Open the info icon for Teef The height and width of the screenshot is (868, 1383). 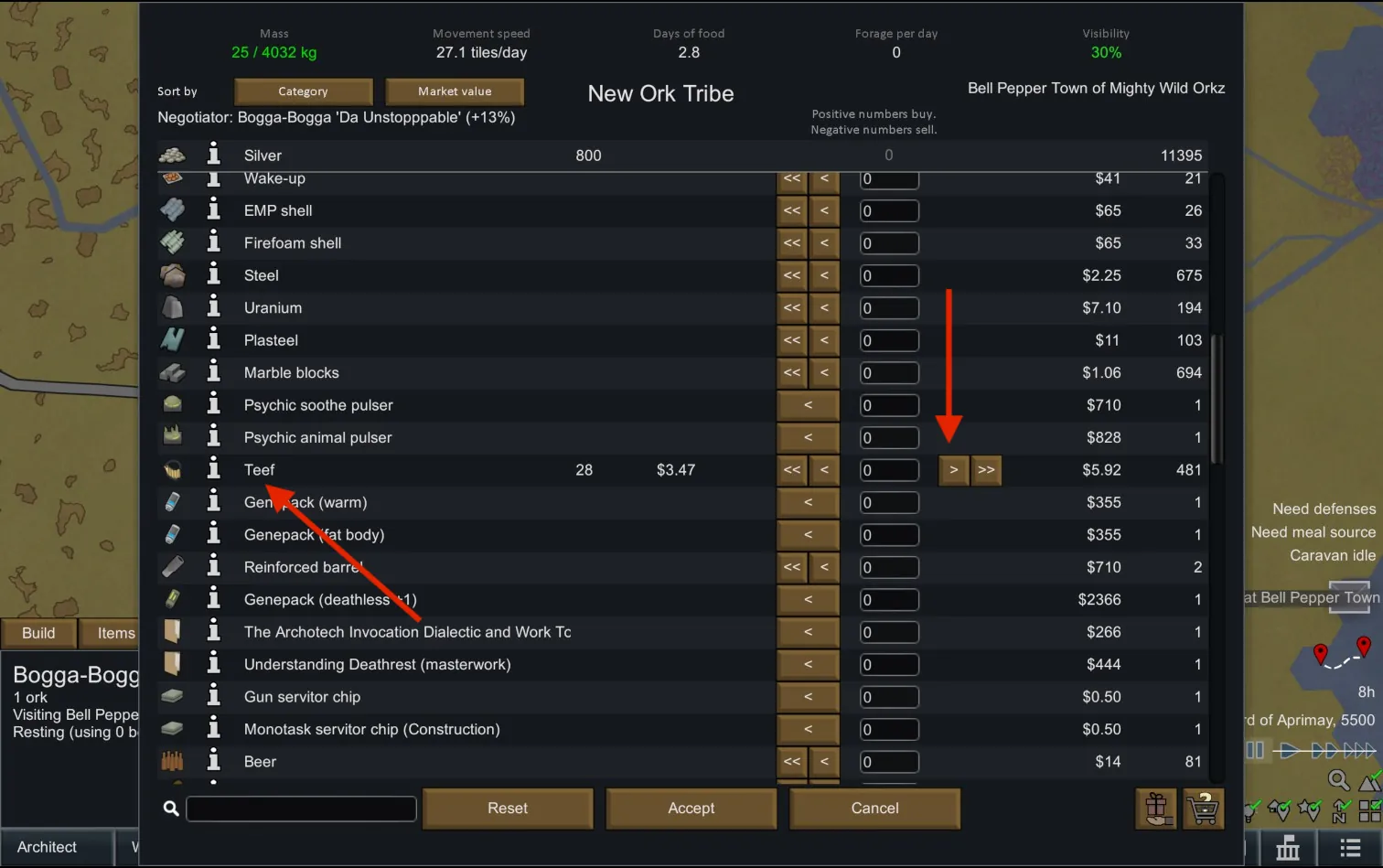214,469
